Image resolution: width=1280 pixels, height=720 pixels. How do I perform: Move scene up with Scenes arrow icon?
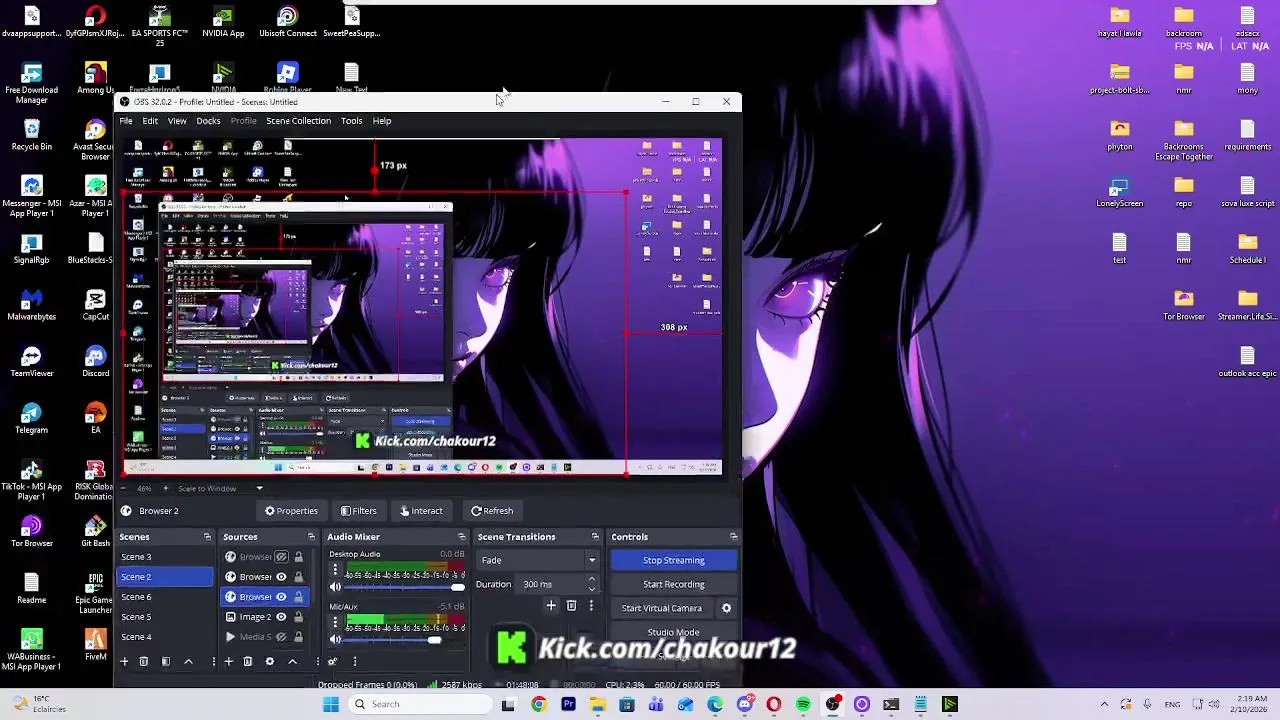tap(188, 661)
